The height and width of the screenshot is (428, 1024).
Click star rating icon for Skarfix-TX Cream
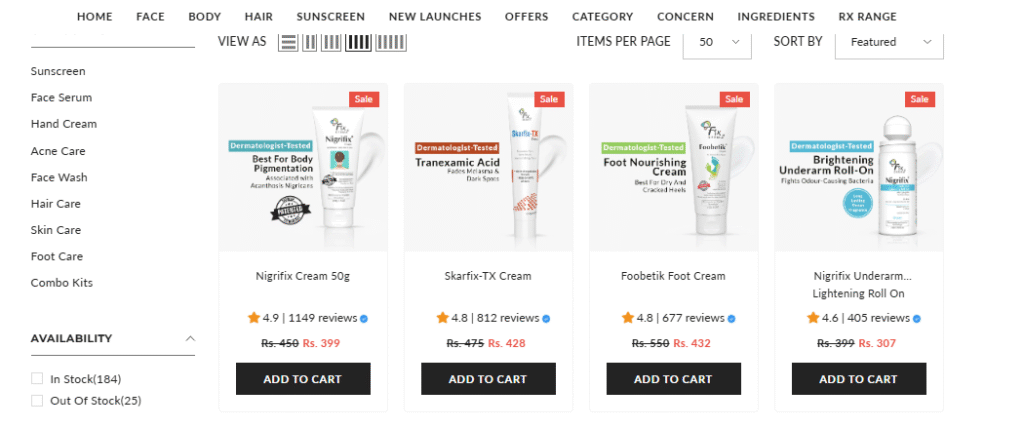(x=442, y=318)
